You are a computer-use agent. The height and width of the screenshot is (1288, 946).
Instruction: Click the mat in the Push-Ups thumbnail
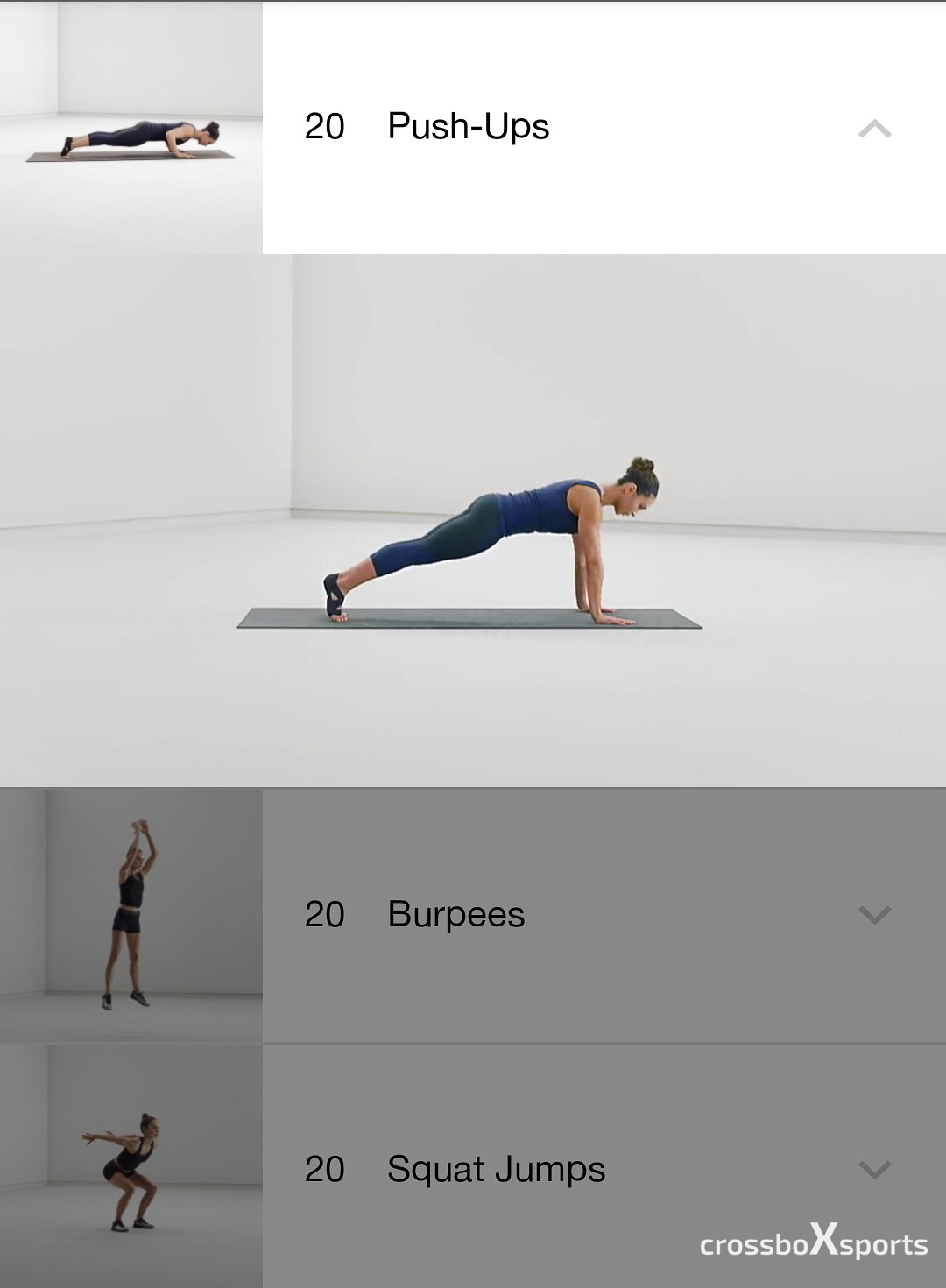click(x=131, y=156)
